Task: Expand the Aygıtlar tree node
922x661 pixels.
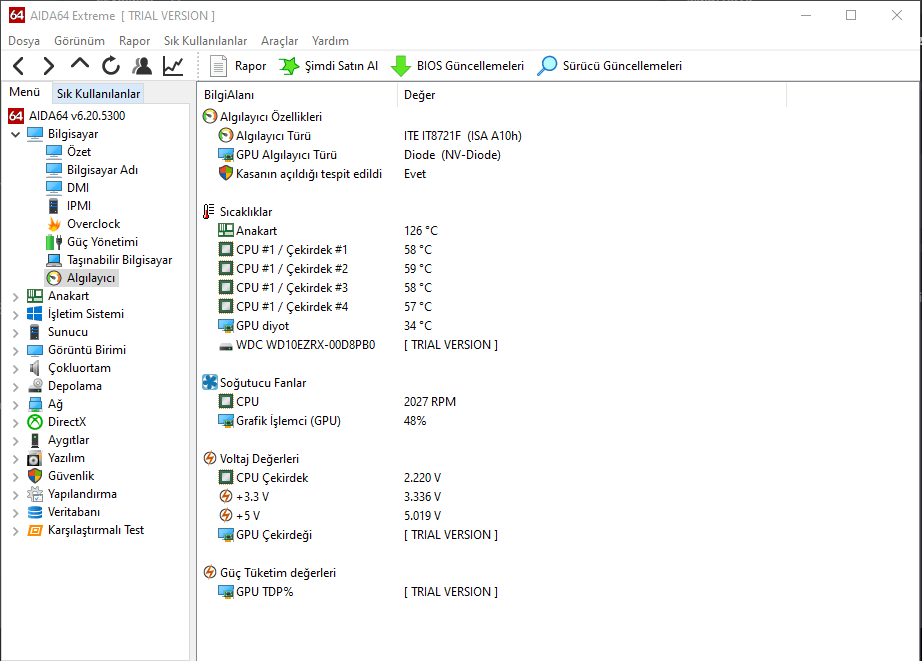Action: pyautogui.click(x=16, y=441)
